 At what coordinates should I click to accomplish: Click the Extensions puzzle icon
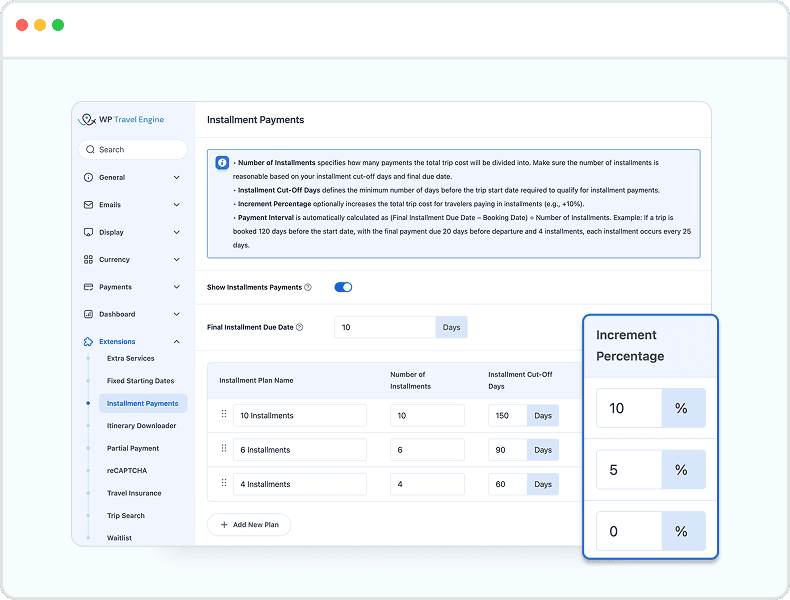[x=88, y=342]
